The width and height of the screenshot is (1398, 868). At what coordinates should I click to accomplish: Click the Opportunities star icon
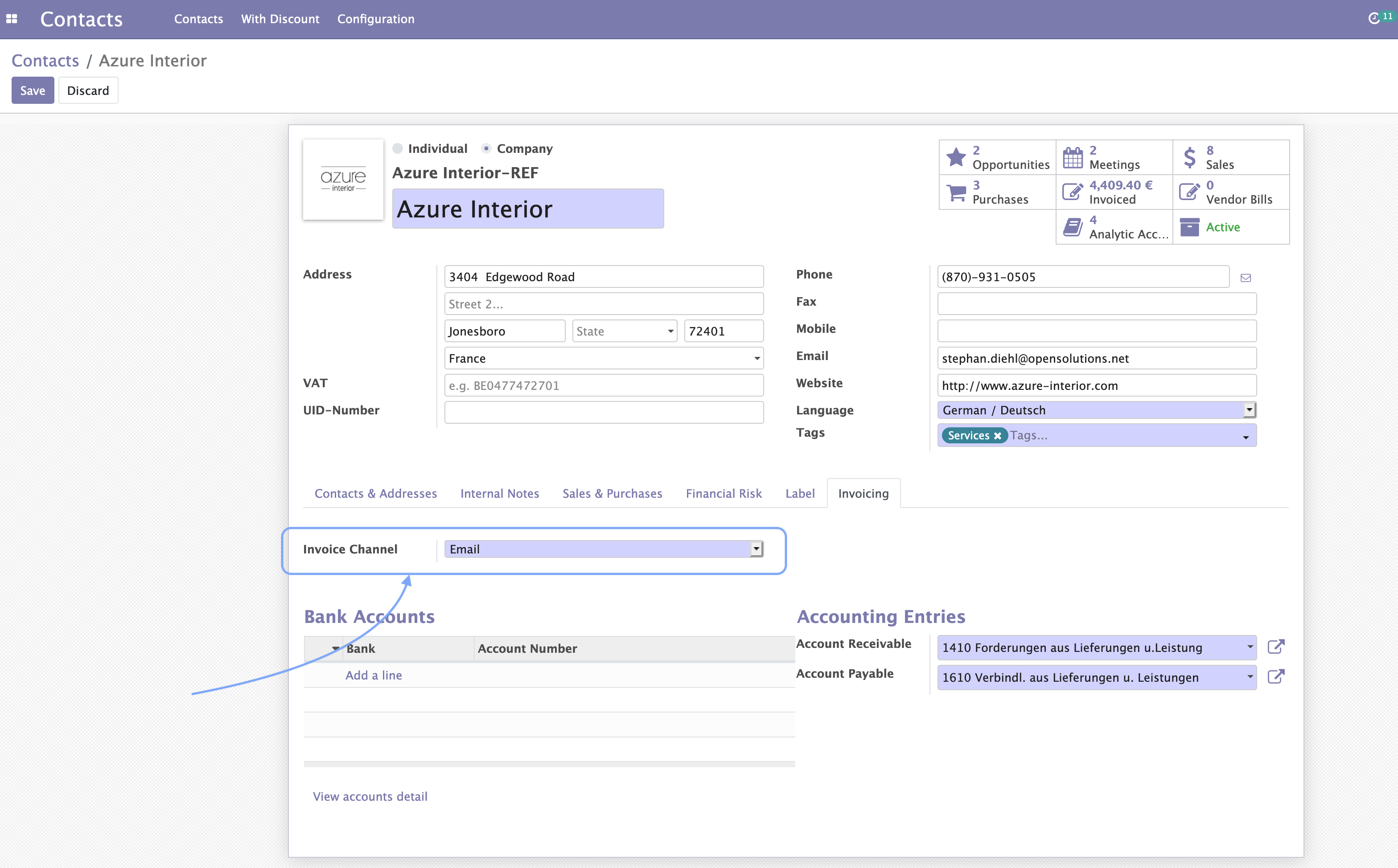click(x=956, y=157)
